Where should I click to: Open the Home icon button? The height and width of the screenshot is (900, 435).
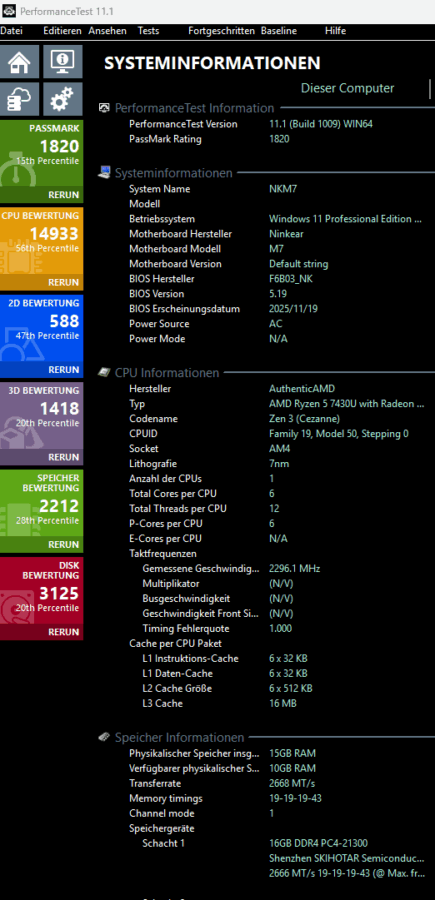[20, 61]
